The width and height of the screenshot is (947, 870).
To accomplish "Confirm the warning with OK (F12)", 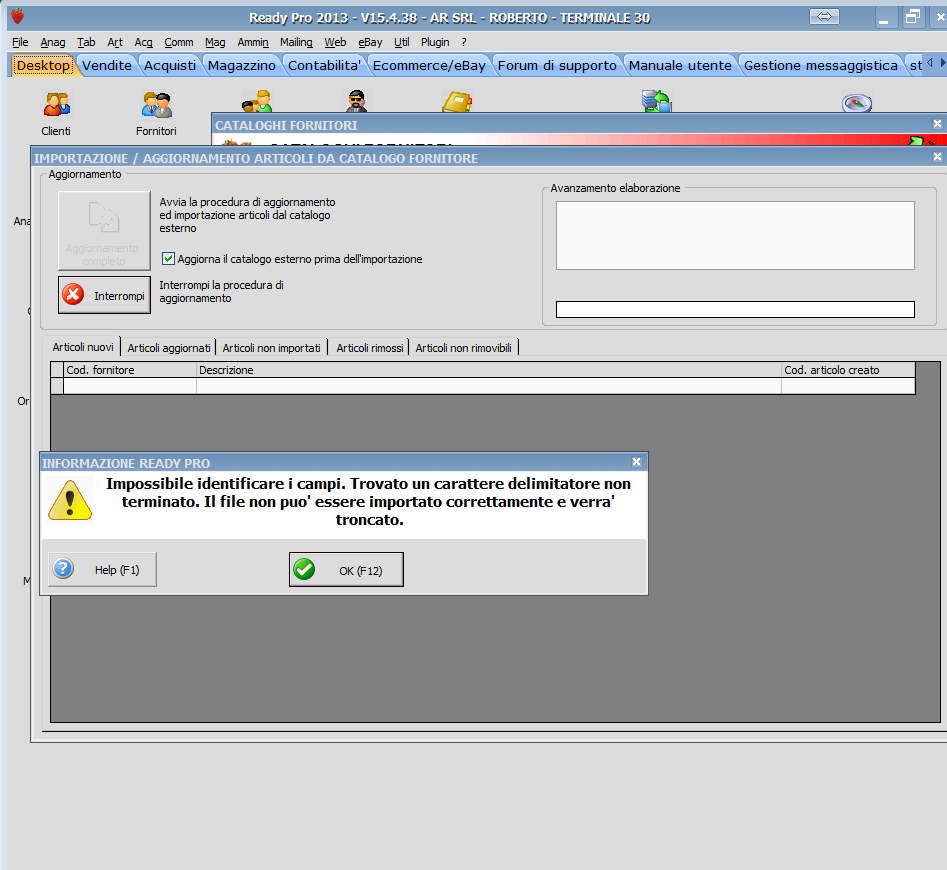I will 346,569.
